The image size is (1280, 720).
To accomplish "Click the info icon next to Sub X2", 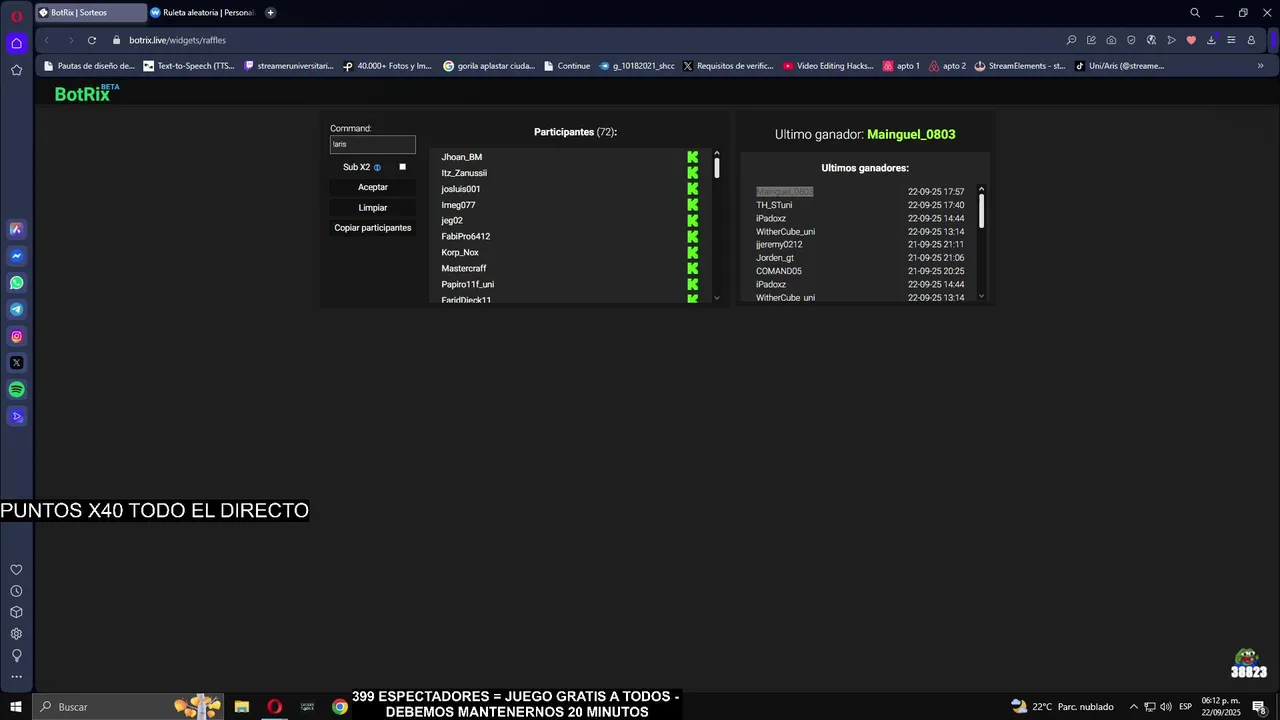I will [377, 168].
